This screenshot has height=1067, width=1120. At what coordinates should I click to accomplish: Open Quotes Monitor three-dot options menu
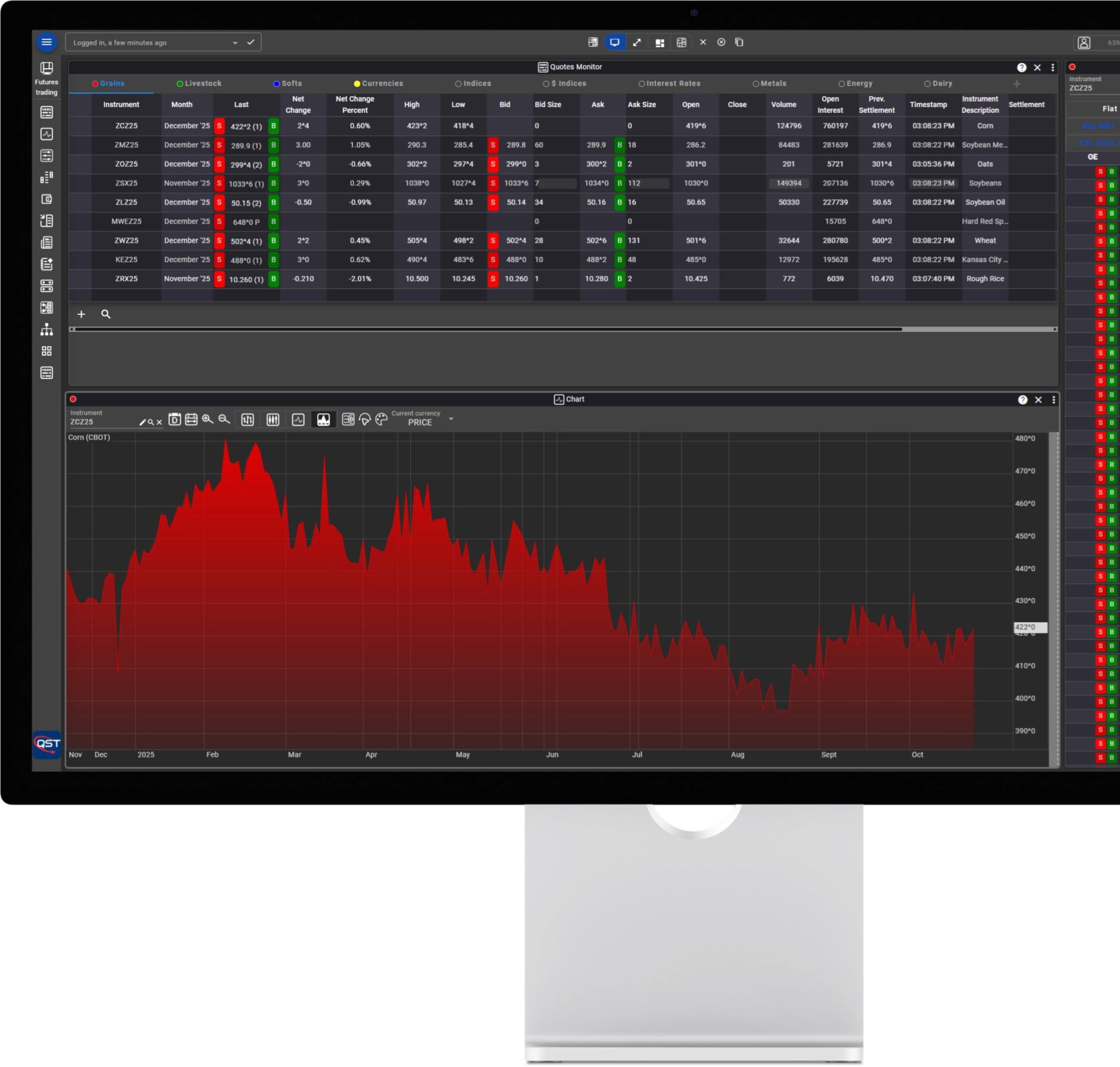tap(1053, 67)
